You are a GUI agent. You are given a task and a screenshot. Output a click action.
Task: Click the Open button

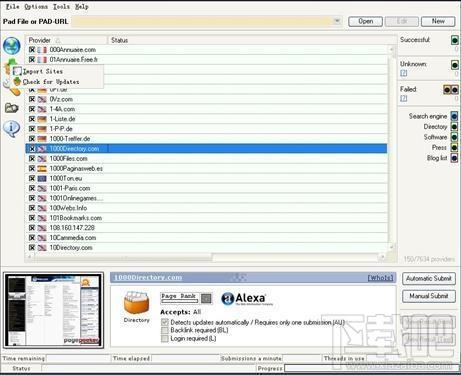365,21
